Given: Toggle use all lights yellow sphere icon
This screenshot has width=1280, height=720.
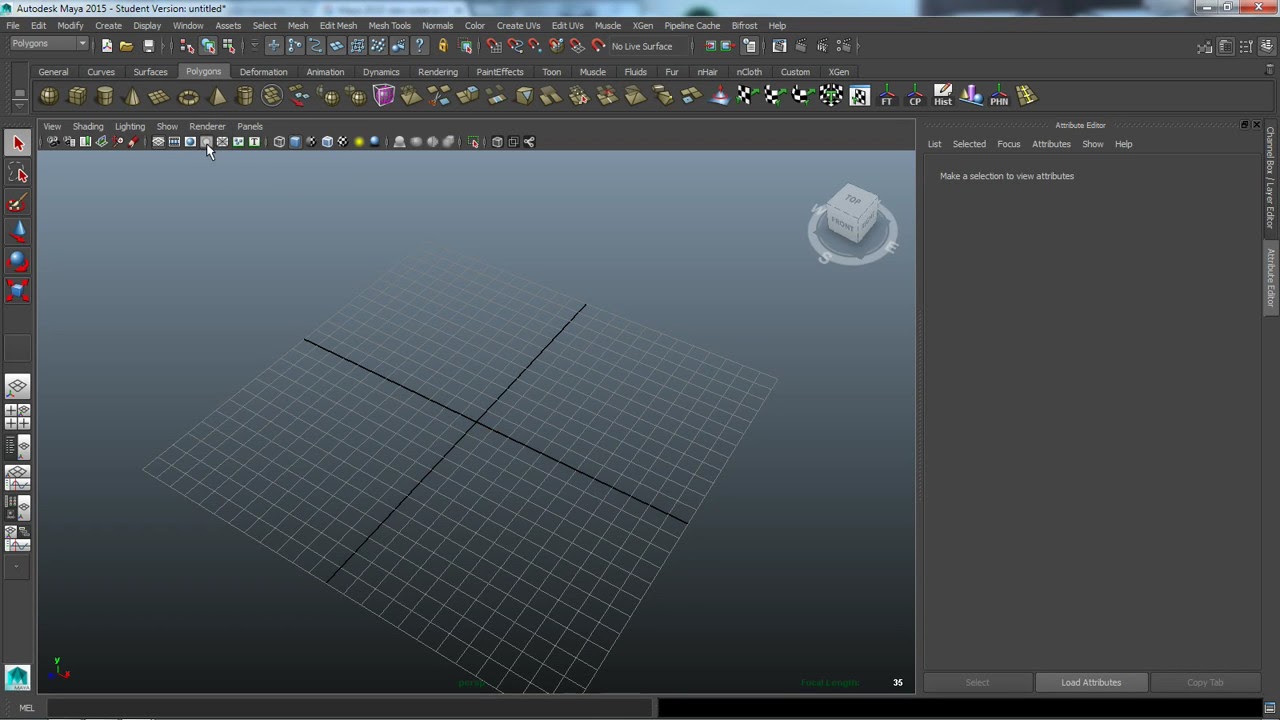Looking at the screenshot, I should click(359, 142).
